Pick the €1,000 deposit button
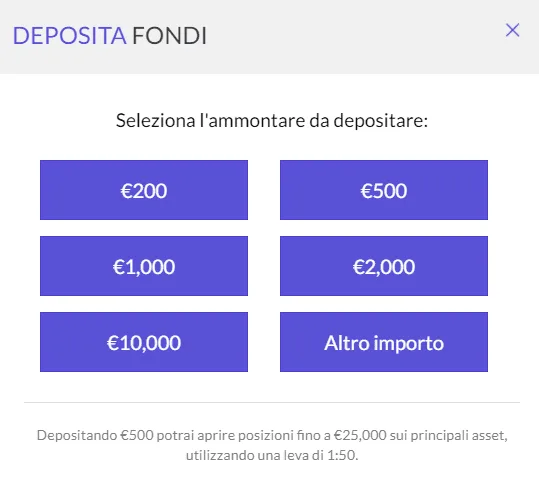Viewport: 539px width, 493px height. tap(144, 266)
